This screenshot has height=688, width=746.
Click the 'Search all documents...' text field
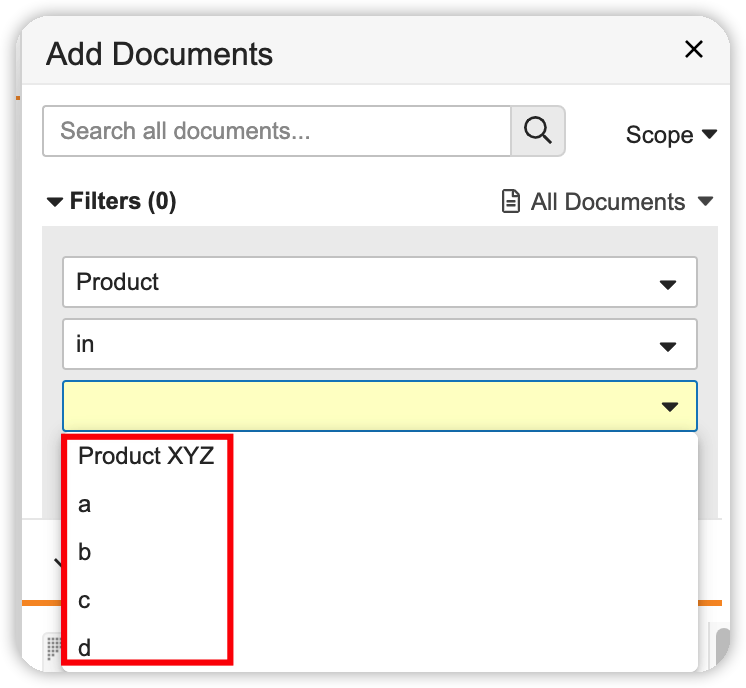click(277, 131)
